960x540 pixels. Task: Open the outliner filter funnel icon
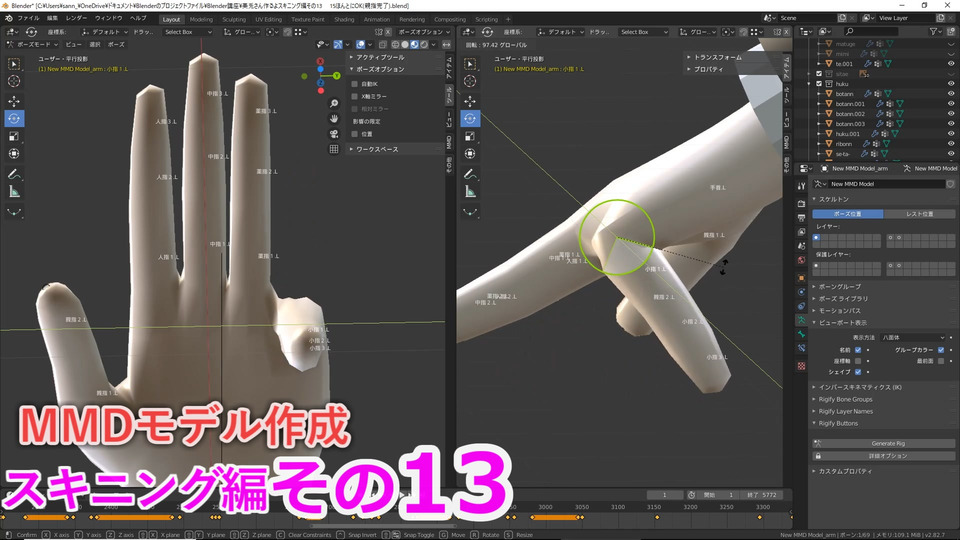pos(934,32)
